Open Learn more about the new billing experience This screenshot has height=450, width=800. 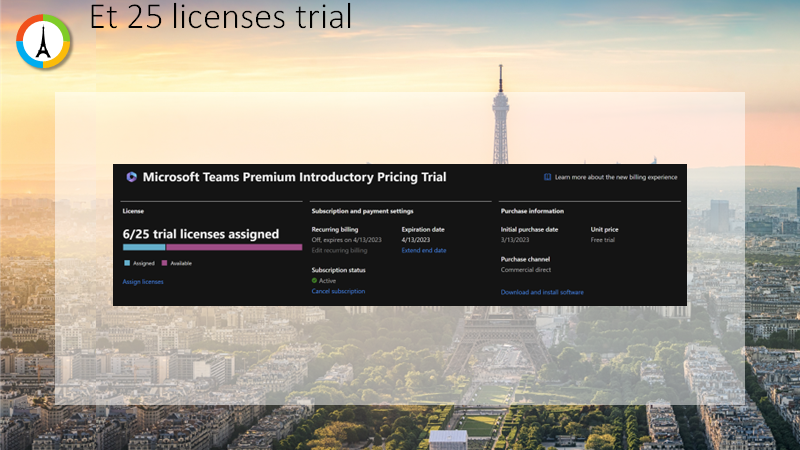(616, 177)
